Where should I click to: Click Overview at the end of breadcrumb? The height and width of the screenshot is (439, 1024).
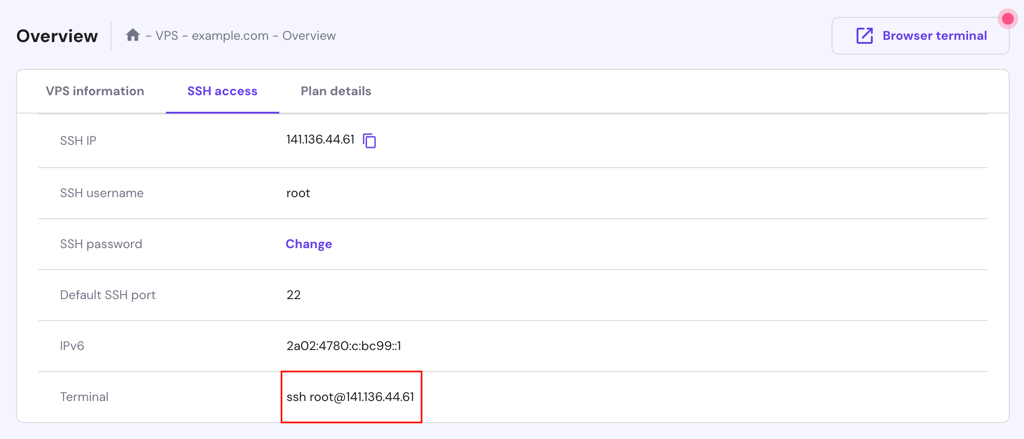tap(309, 36)
